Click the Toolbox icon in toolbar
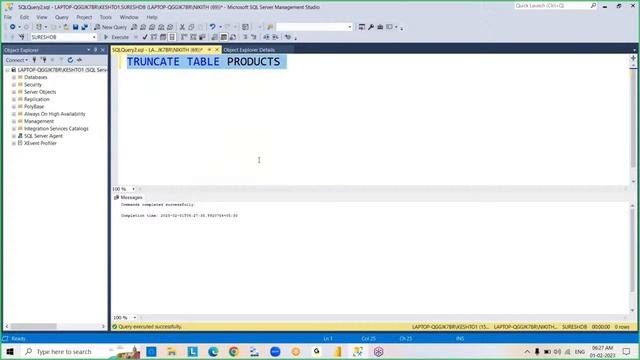640x360 pixels. [380, 27]
